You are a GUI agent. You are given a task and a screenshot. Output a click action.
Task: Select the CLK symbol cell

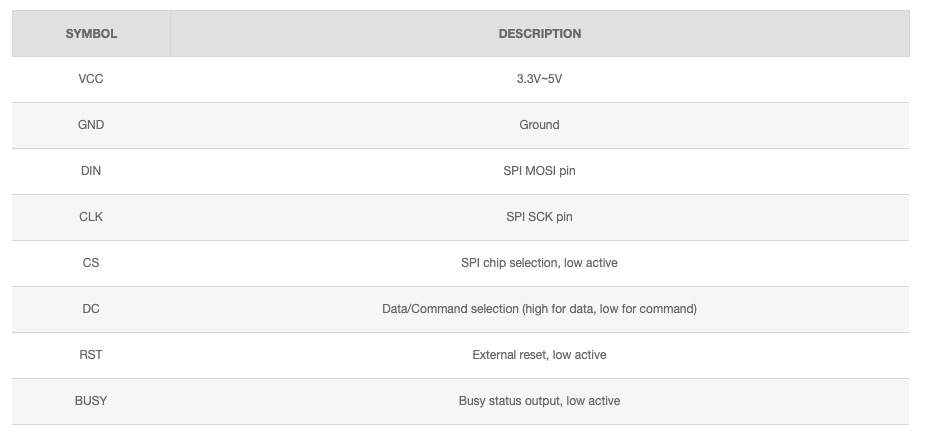coord(91,217)
